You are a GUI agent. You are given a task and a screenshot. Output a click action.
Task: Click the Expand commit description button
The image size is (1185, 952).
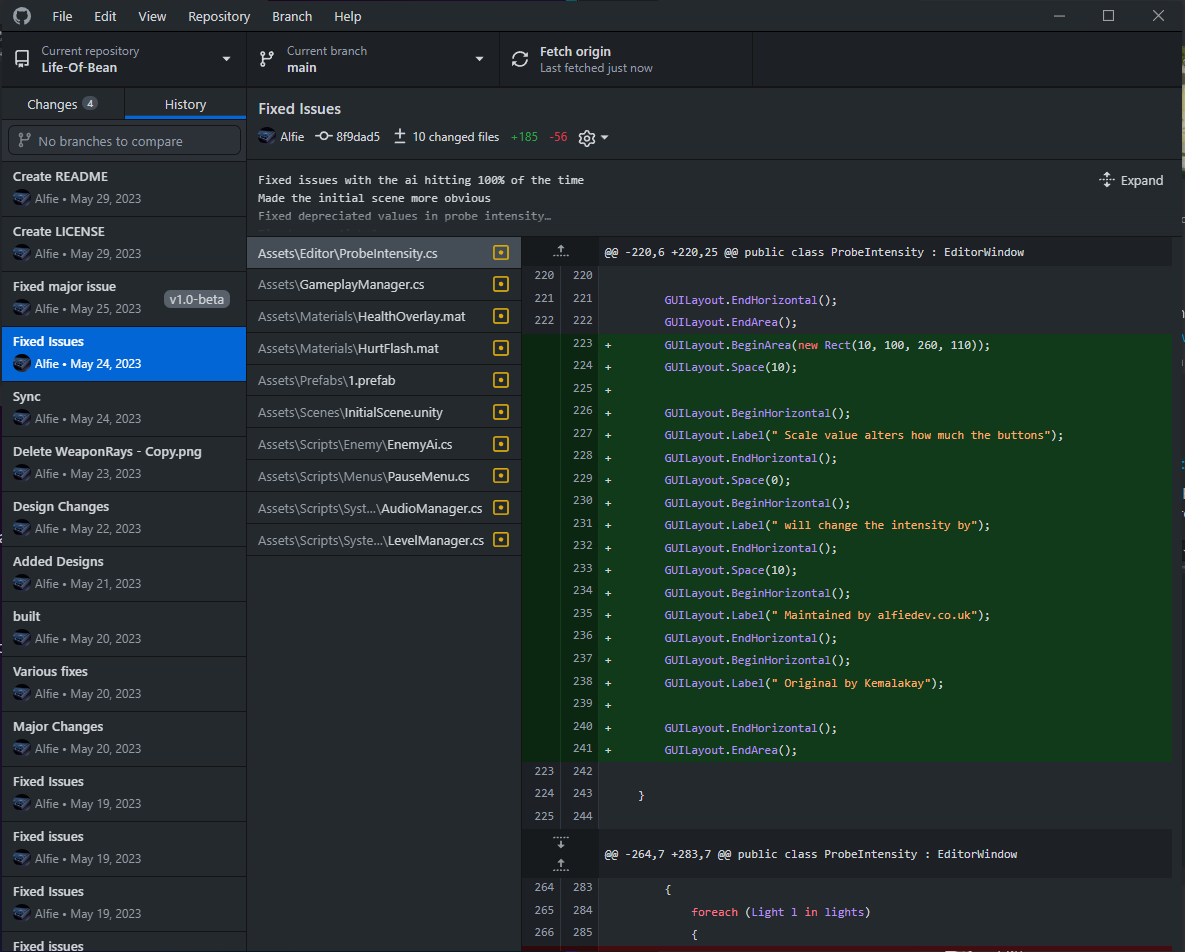[x=1131, y=180]
